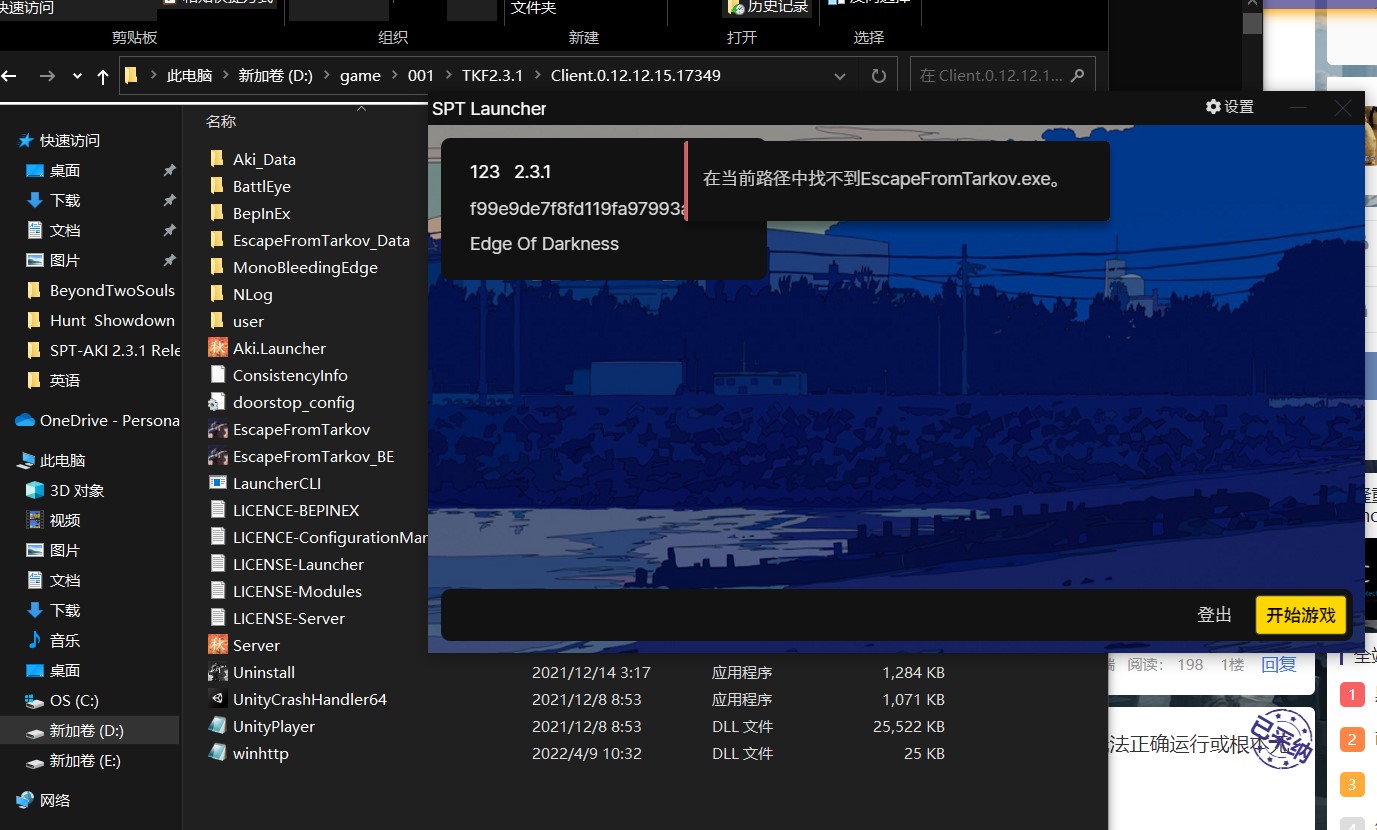This screenshot has height=830, width=1377.
Task: Go forward with Explorer forward arrow
Action: (x=46, y=76)
